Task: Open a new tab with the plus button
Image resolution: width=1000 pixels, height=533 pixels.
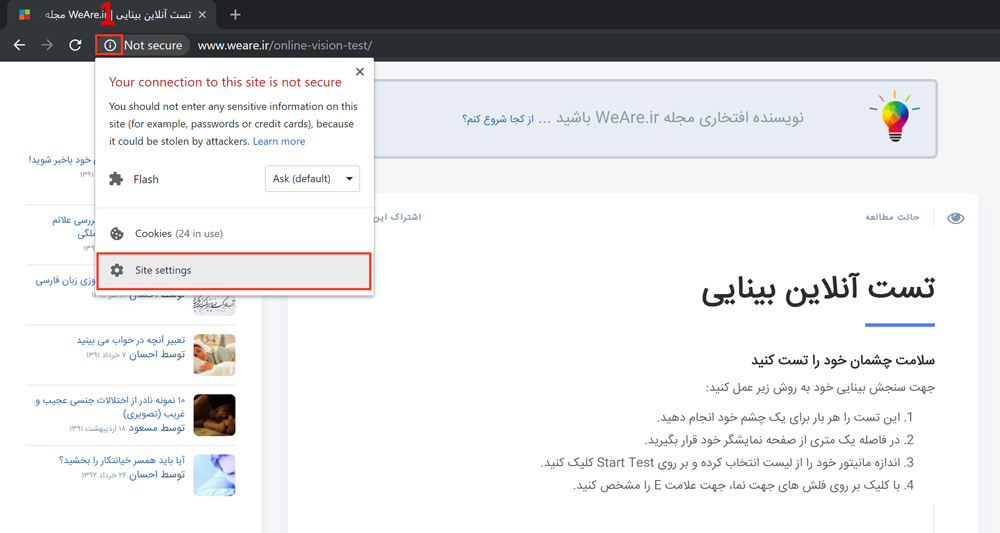Action: click(235, 15)
